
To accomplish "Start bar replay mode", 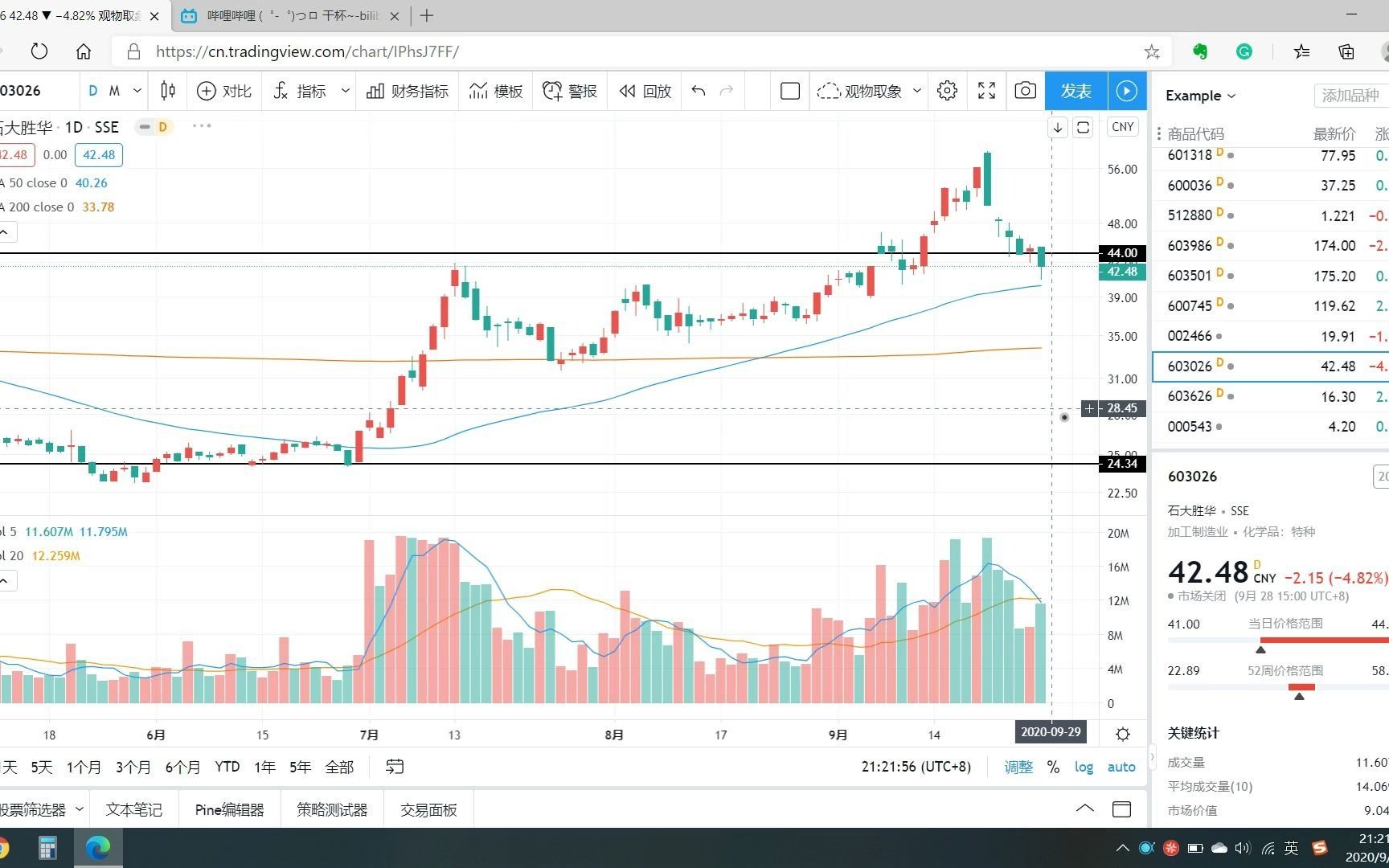I will [645, 91].
